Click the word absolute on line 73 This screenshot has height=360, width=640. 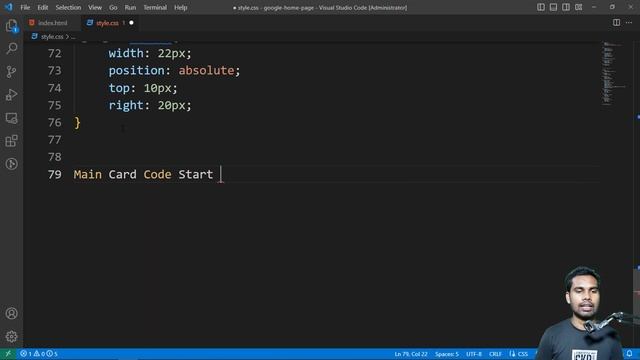click(x=206, y=71)
